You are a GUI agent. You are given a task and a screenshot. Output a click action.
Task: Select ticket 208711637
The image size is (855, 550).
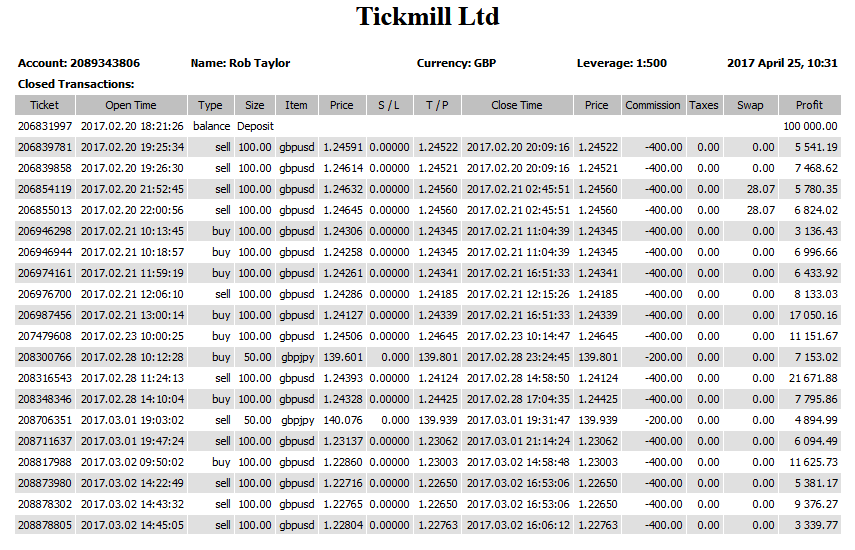tap(45, 441)
